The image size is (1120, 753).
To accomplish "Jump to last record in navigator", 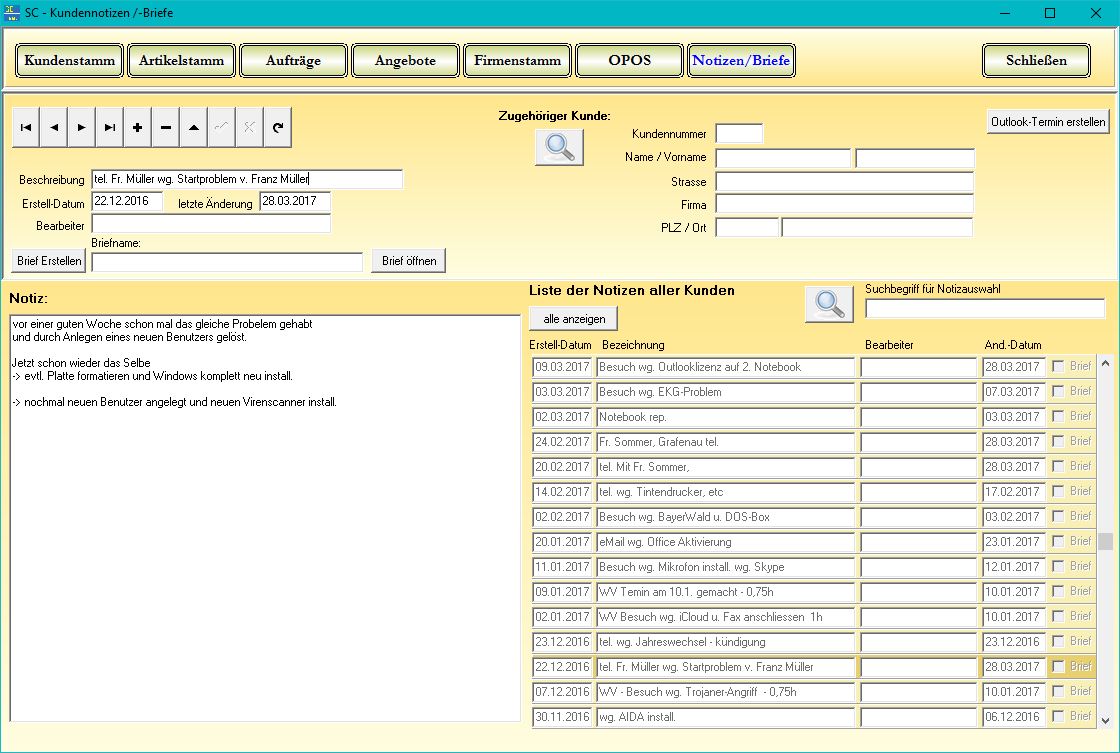I will click(109, 128).
